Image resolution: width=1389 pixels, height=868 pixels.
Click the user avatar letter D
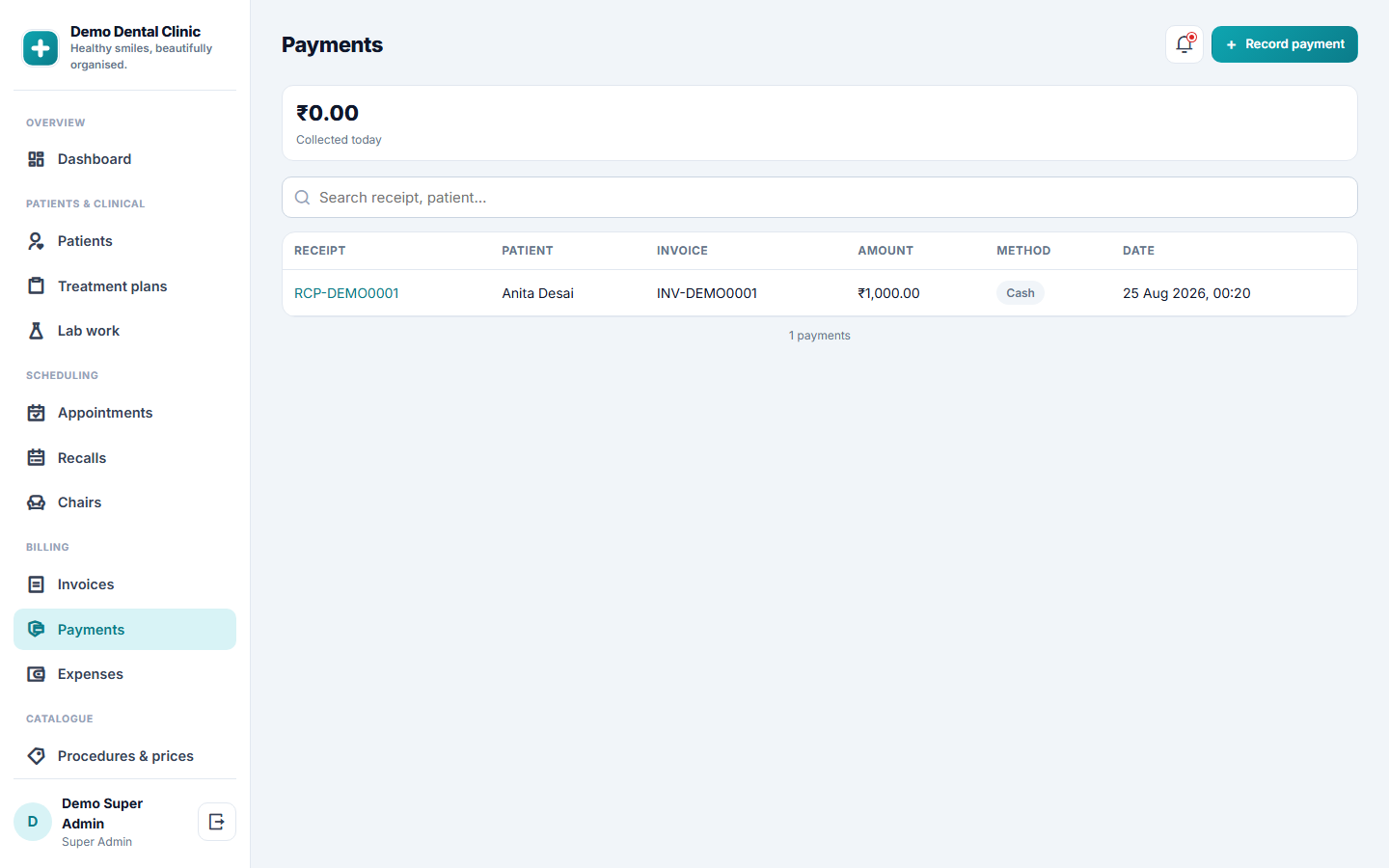click(x=33, y=822)
